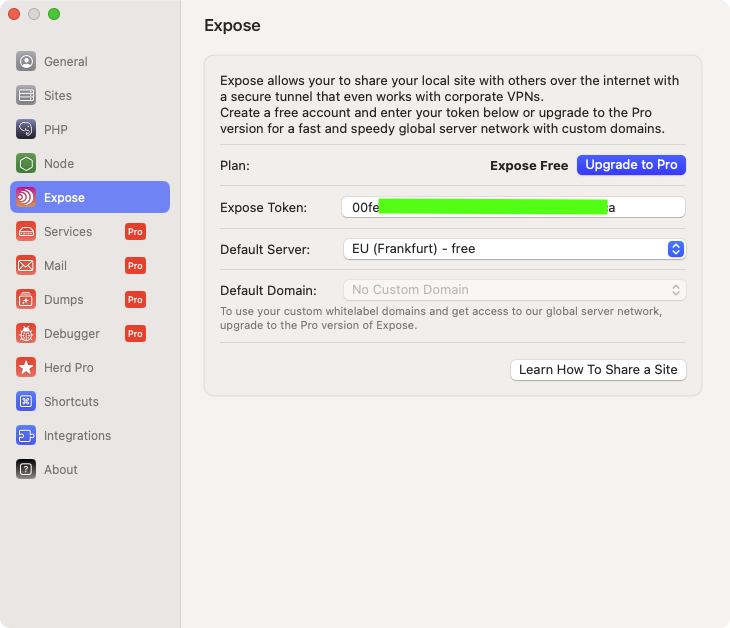730x628 pixels.
Task: Open the Shortcuts command-key icon
Action: click(x=26, y=401)
